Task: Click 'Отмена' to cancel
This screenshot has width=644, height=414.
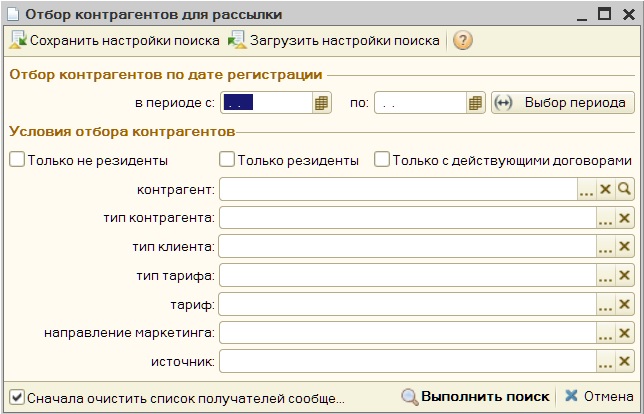Action: point(599,396)
